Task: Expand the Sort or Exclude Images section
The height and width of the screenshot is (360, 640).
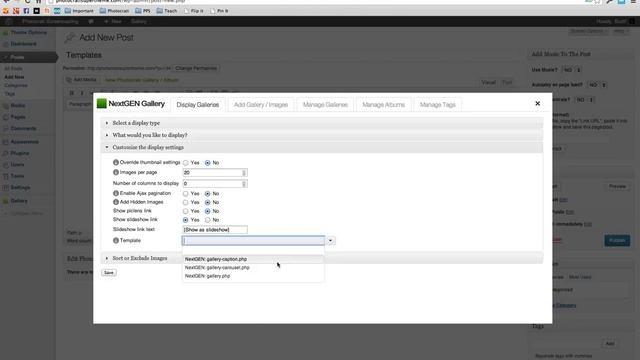Action: click(322, 258)
